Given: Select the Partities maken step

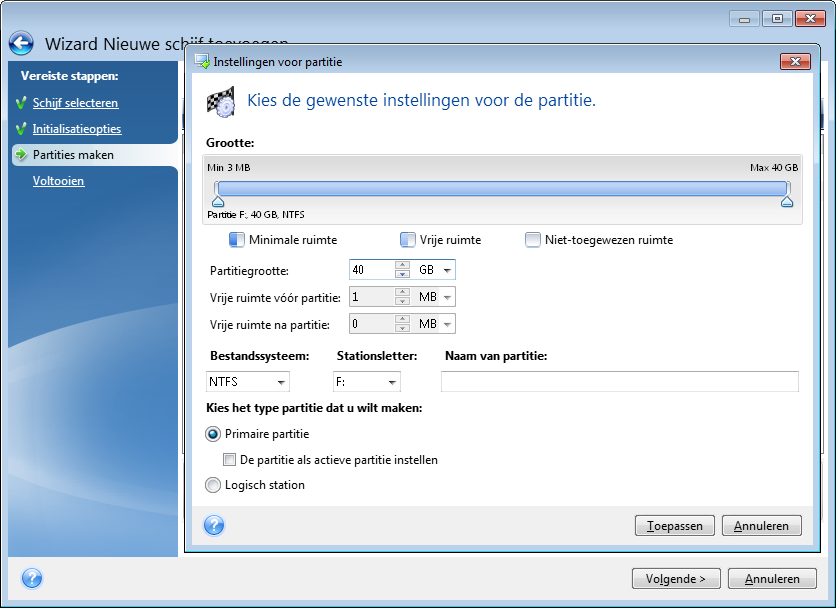Looking at the screenshot, I should [x=73, y=155].
